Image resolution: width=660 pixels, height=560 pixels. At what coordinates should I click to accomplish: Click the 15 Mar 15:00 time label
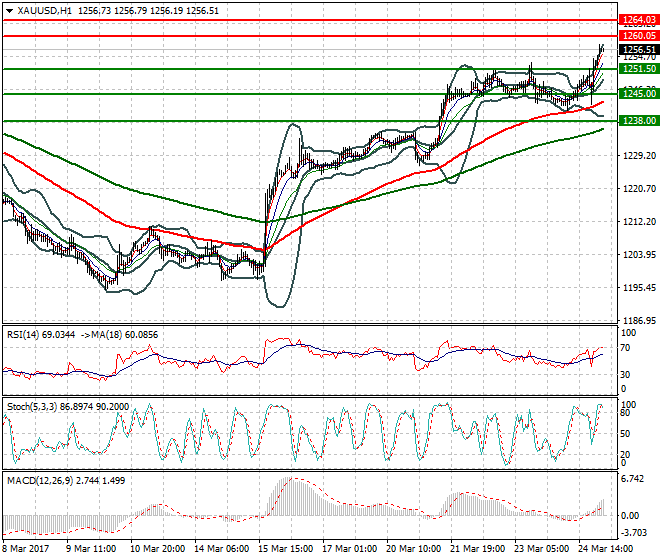(285, 549)
